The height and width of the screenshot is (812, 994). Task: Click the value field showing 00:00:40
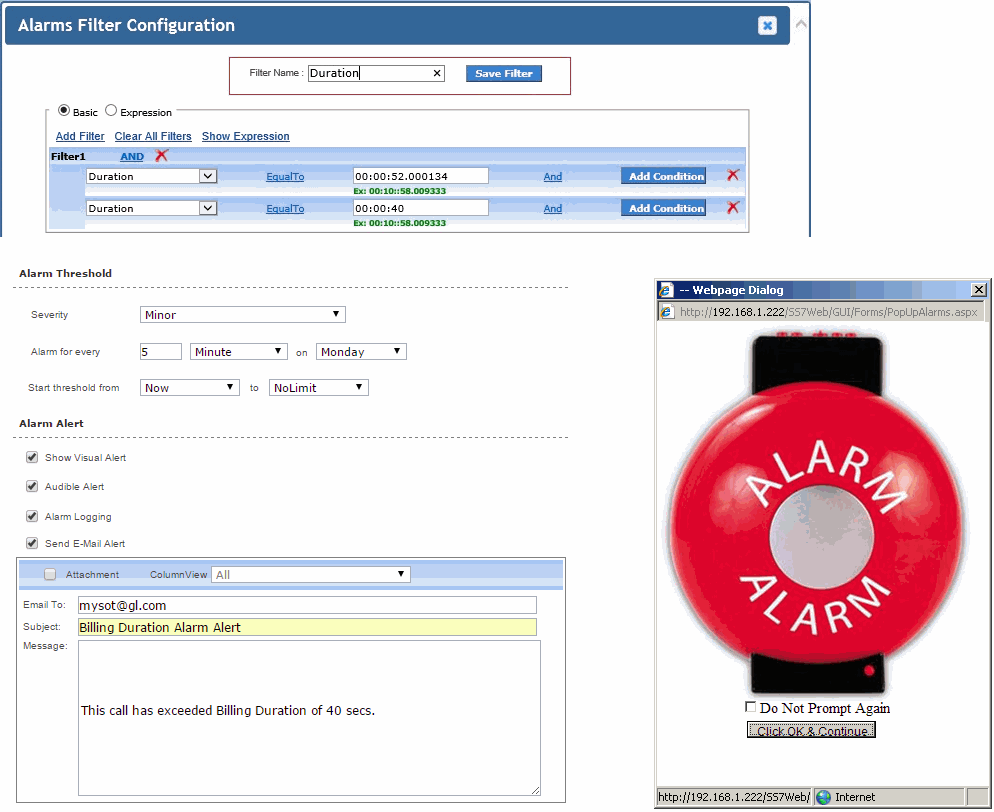pyautogui.click(x=421, y=208)
